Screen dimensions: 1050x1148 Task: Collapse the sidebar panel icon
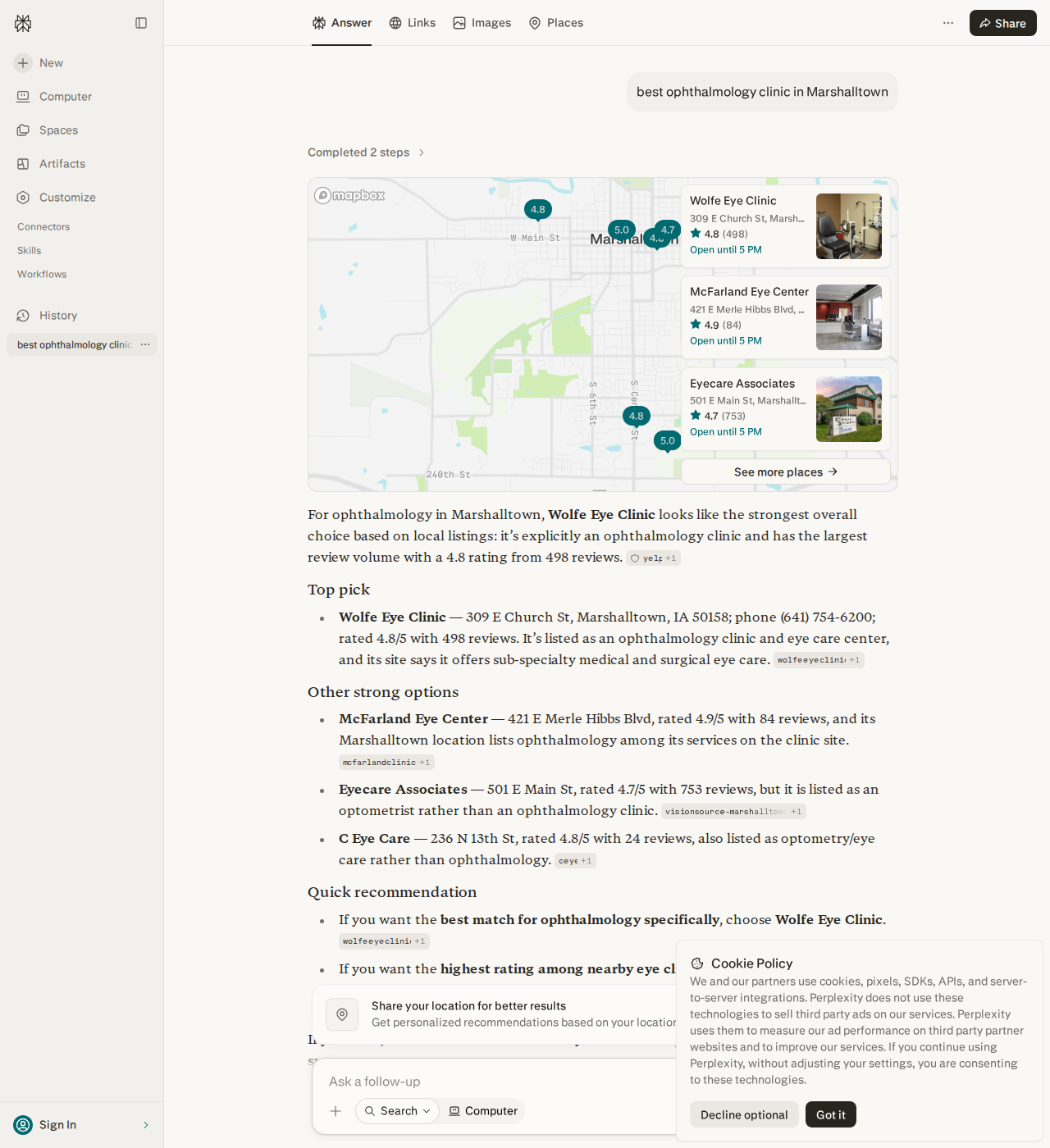point(141,23)
